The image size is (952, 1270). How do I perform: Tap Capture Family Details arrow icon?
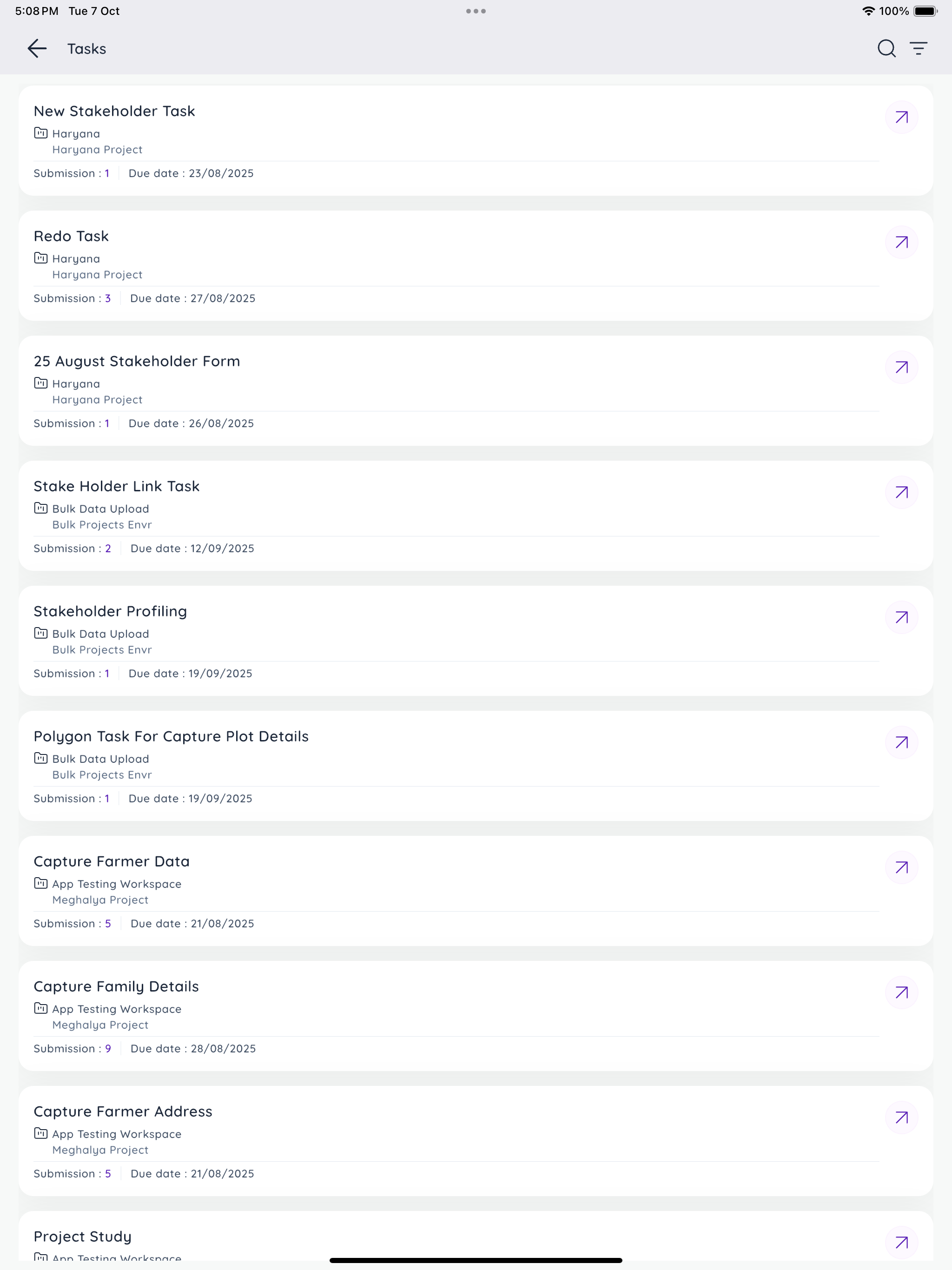(x=901, y=992)
